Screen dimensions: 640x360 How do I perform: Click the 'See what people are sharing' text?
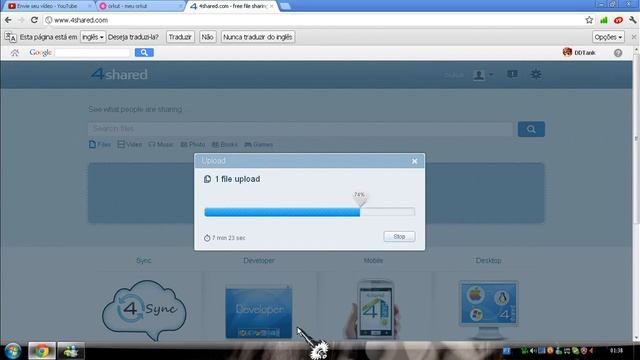[135, 109]
